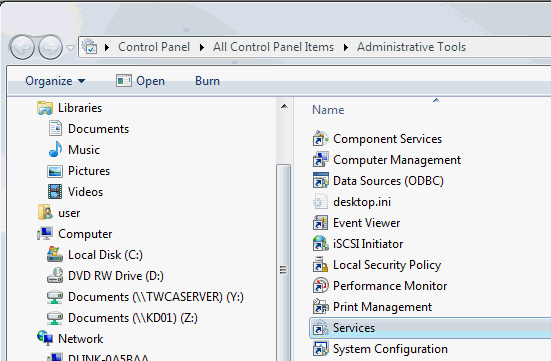The width and height of the screenshot is (551, 361).
Task: Expand the arrow before Control Panel breadcrumb
Action: 107,47
